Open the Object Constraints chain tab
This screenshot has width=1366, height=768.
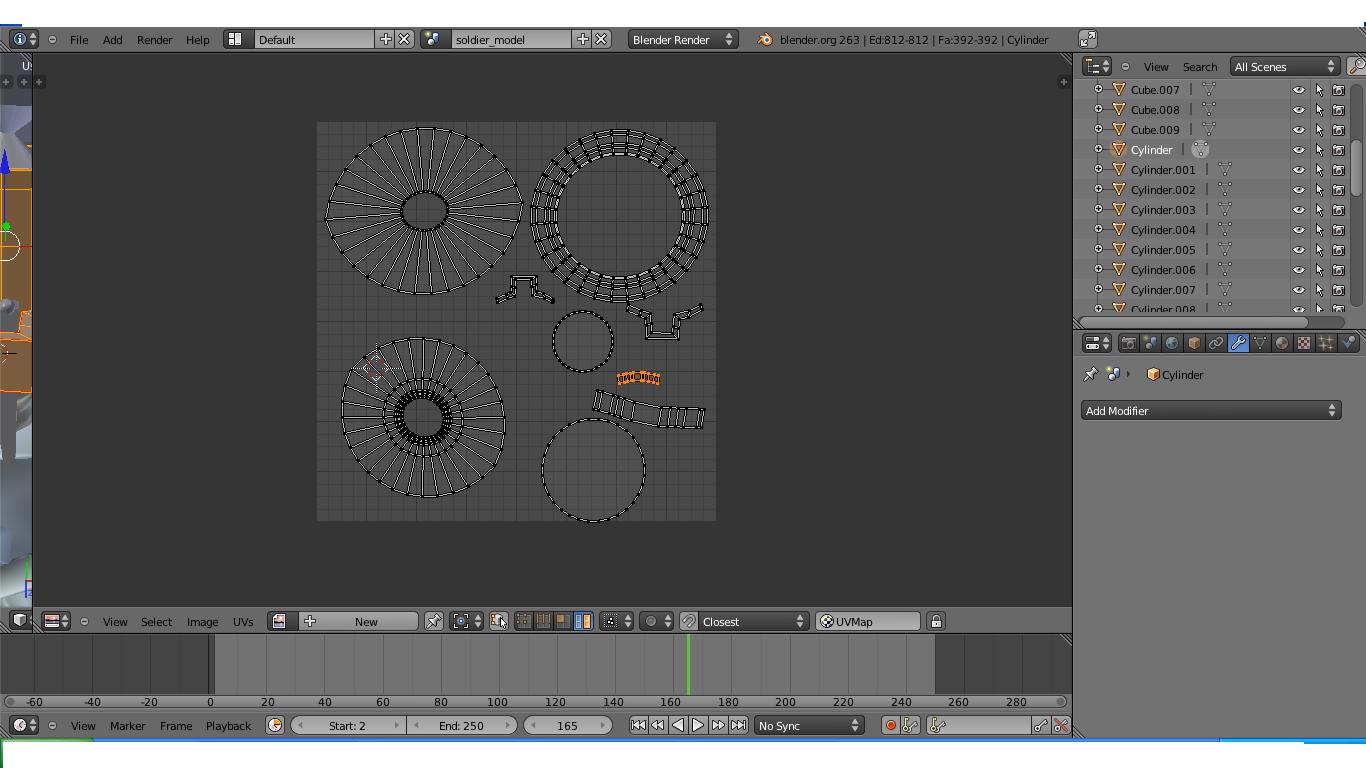pos(1216,343)
